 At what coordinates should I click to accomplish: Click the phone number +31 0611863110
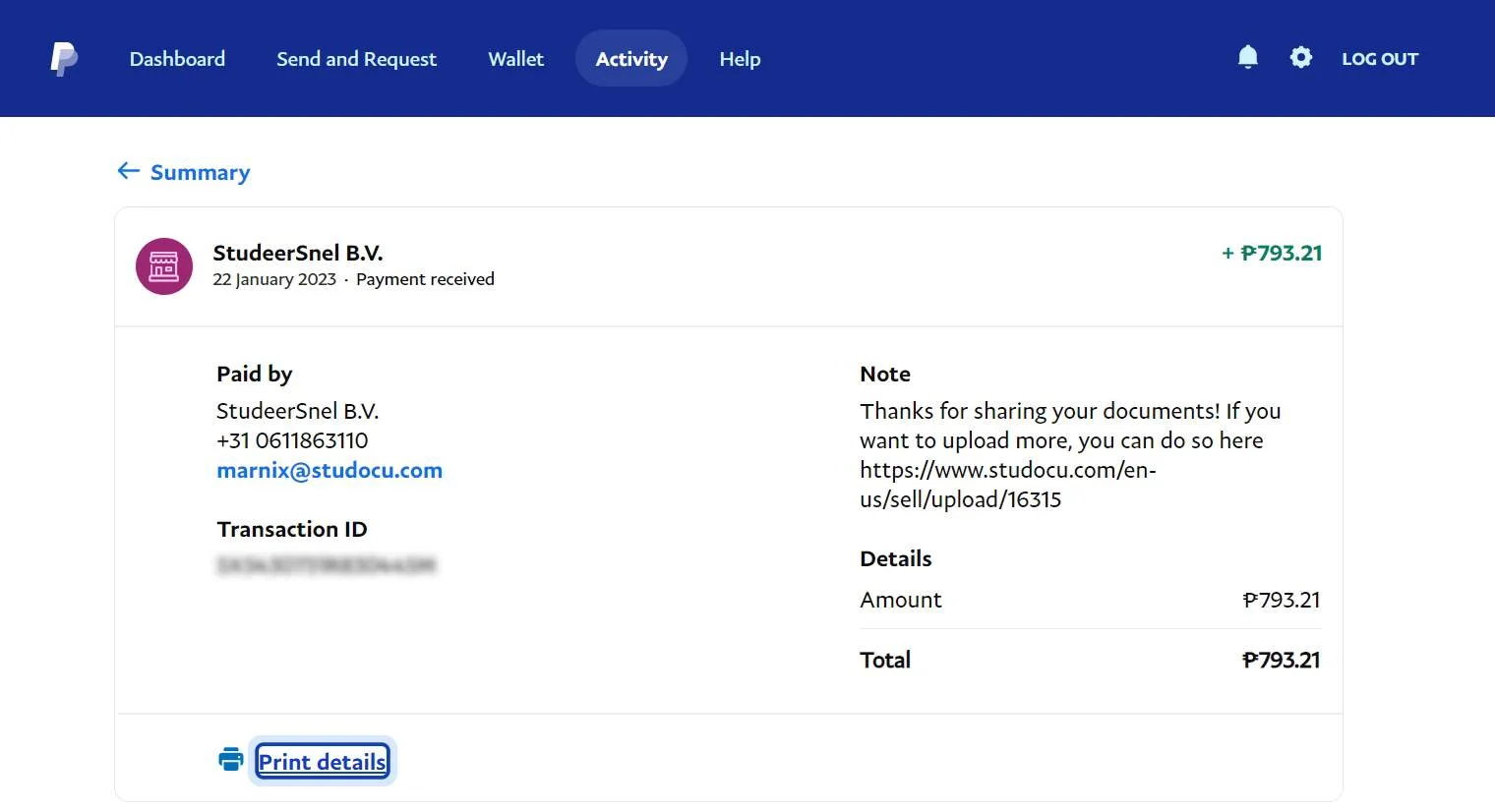(292, 440)
